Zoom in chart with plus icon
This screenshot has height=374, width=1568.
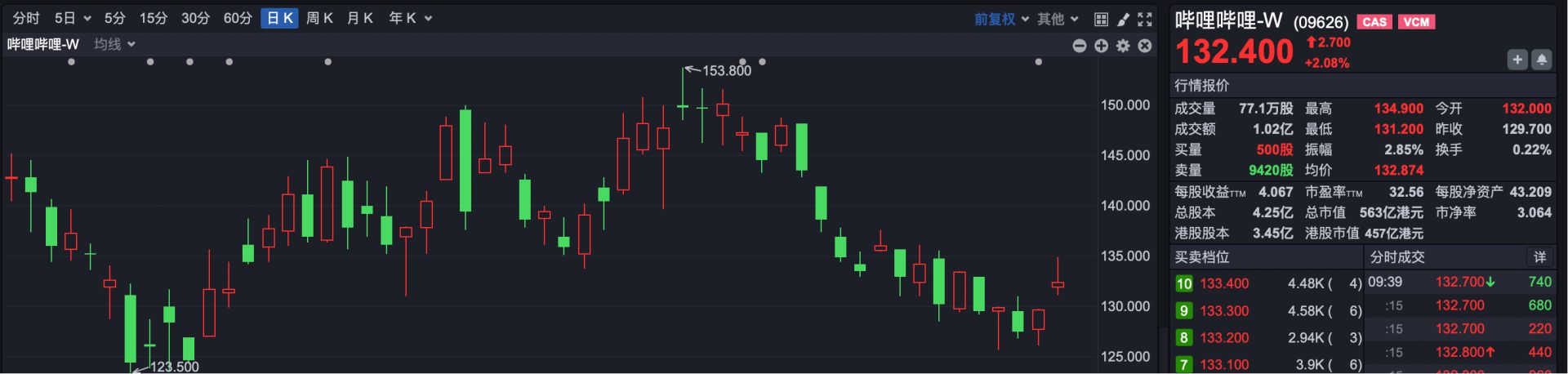[x=1102, y=46]
